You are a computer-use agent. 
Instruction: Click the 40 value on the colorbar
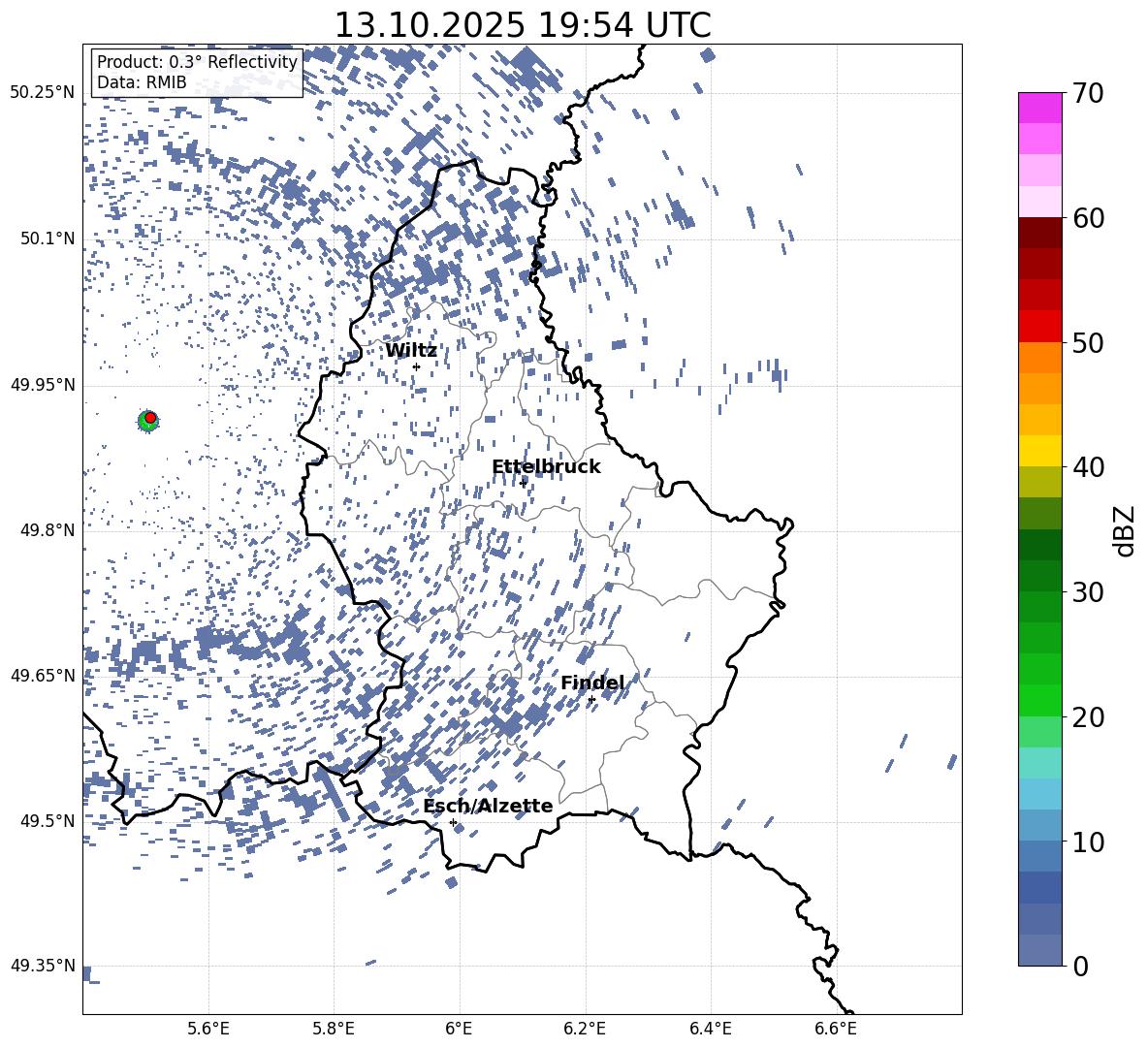pyautogui.click(x=1088, y=467)
